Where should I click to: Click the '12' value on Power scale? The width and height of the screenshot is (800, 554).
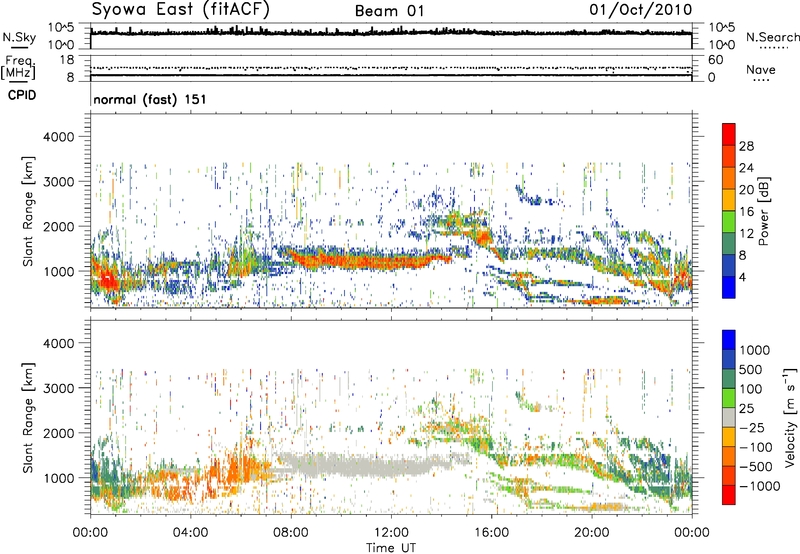point(746,234)
